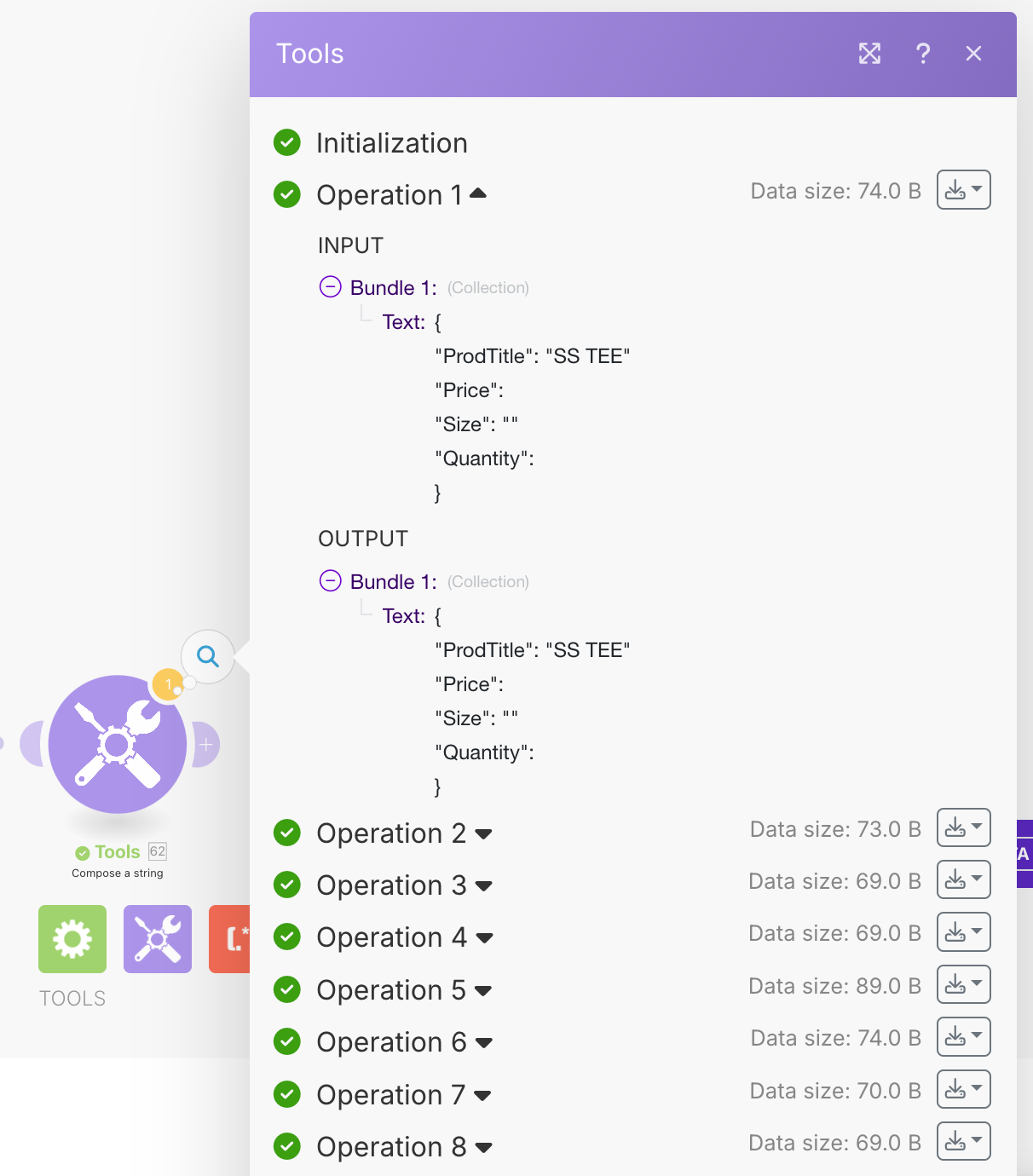Click the purple Tools module circle
The height and width of the screenshot is (1176, 1033).
(118, 744)
